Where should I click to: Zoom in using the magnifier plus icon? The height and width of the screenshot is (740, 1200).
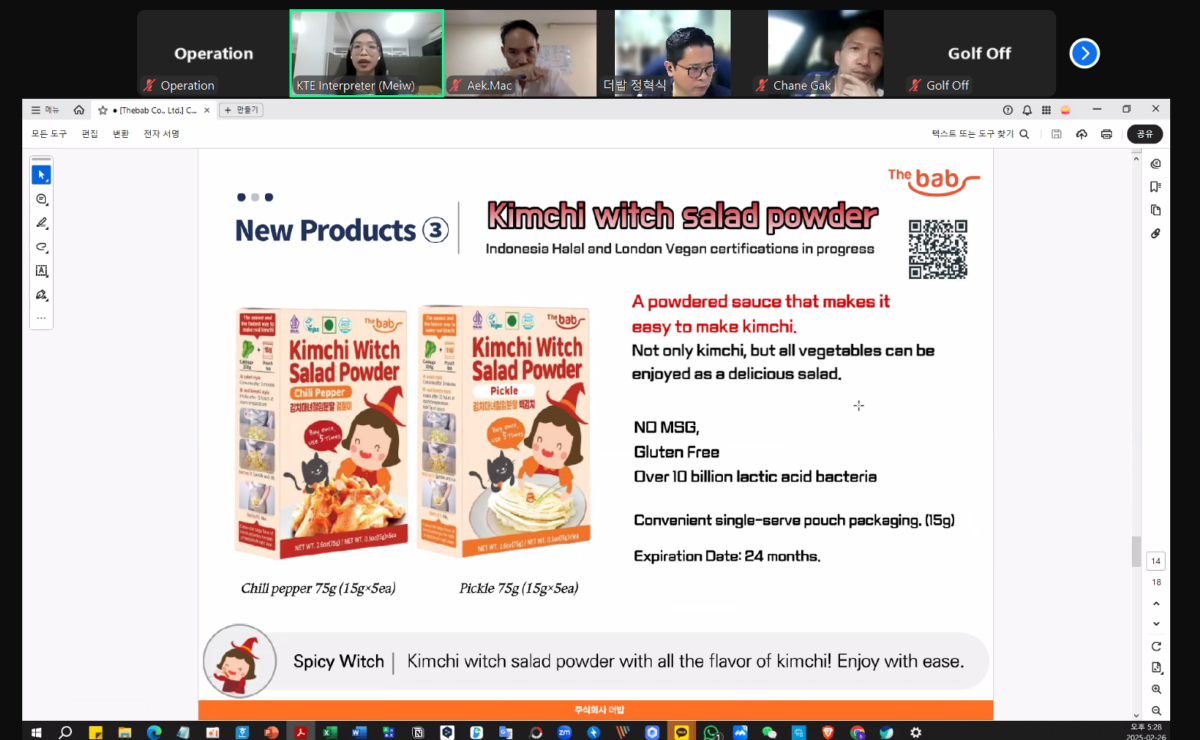point(1156,690)
